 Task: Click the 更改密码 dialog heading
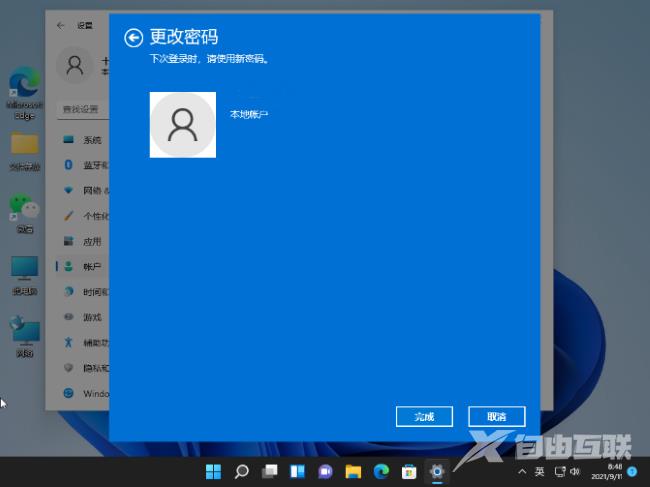coord(184,36)
